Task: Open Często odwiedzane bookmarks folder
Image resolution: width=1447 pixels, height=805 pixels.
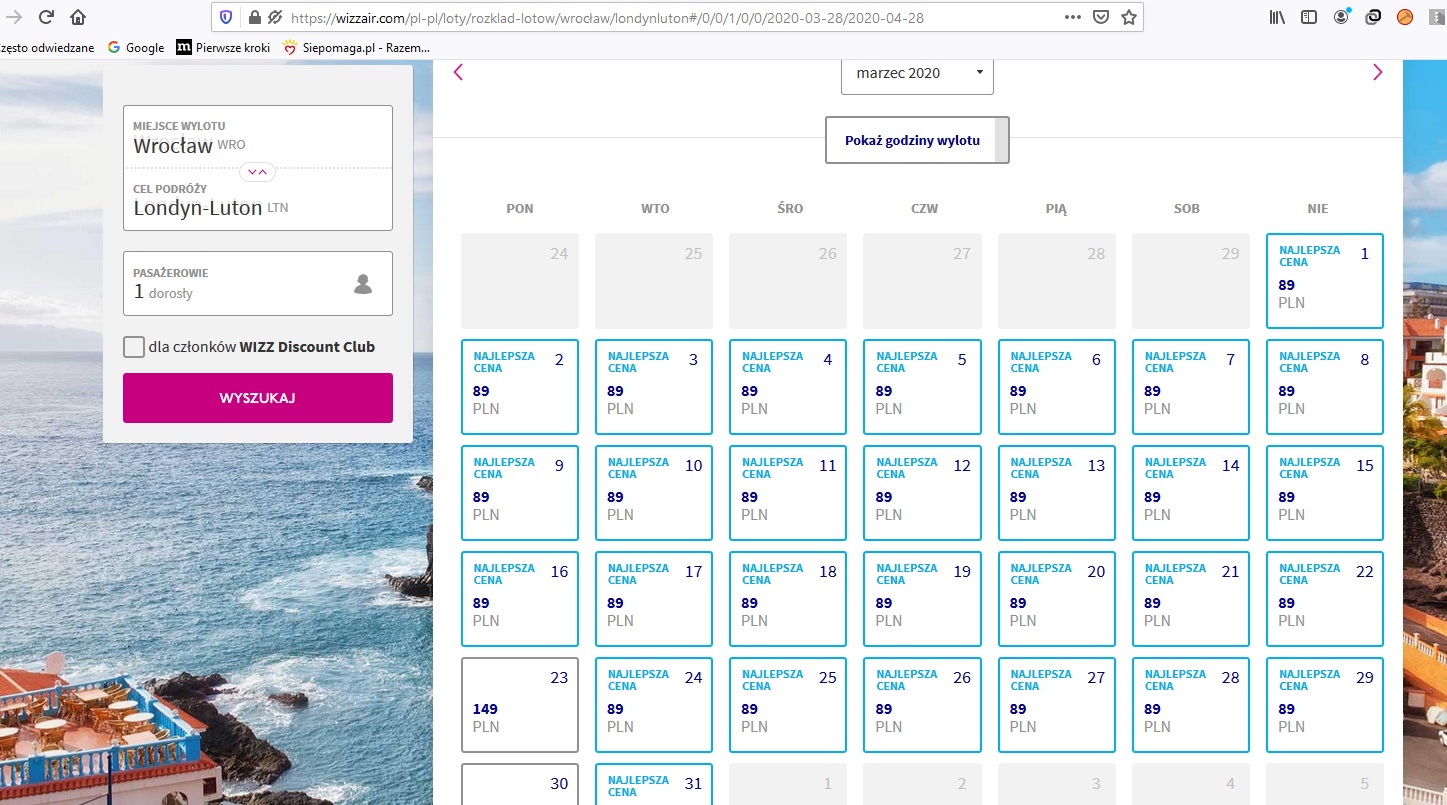Action: [47, 47]
